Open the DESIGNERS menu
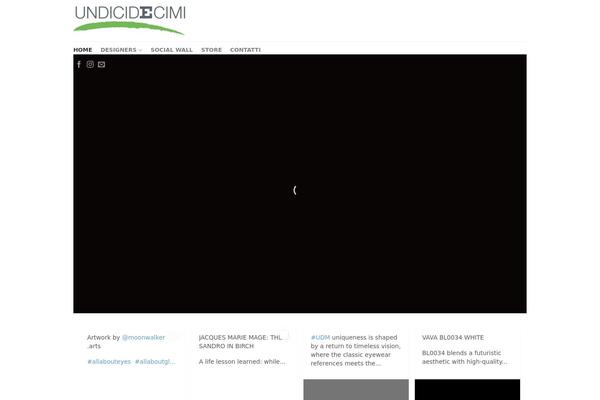 [x=118, y=50]
